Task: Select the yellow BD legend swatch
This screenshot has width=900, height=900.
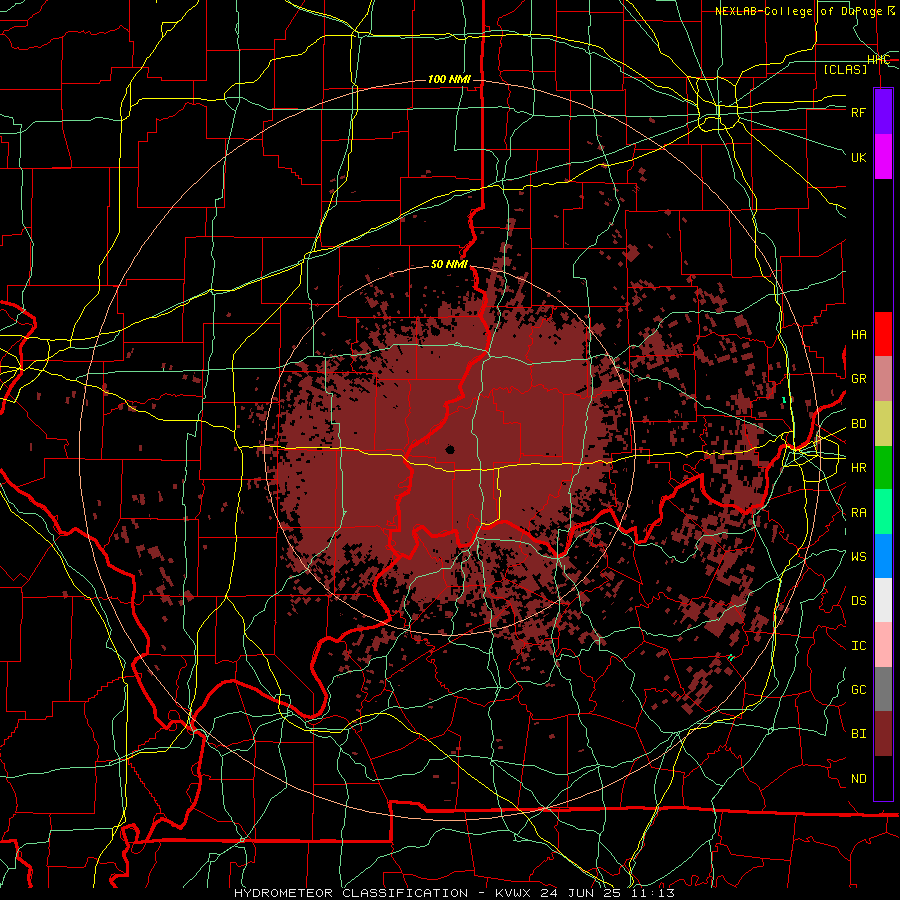Action: tap(883, 424)
